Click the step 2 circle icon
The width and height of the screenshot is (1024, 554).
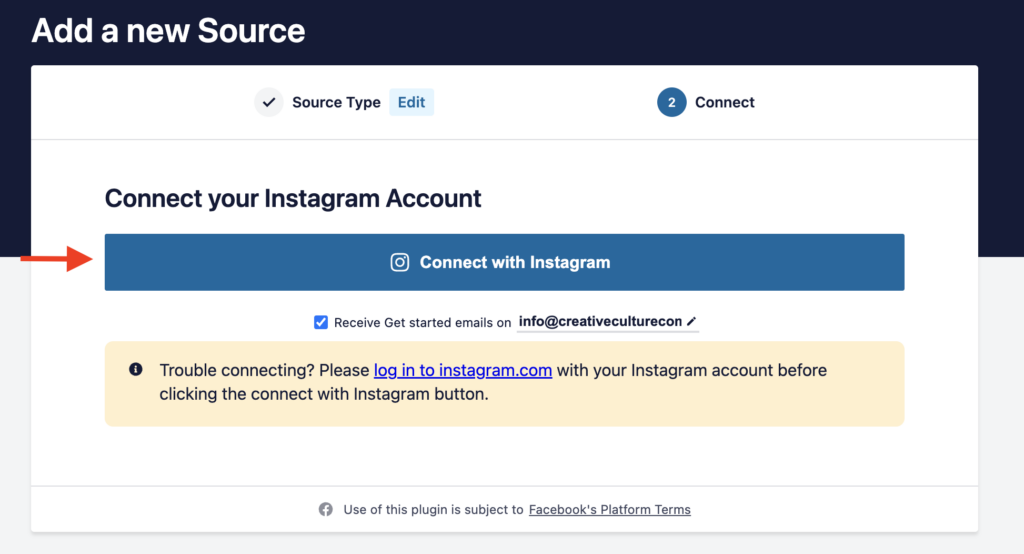(671, 102)
